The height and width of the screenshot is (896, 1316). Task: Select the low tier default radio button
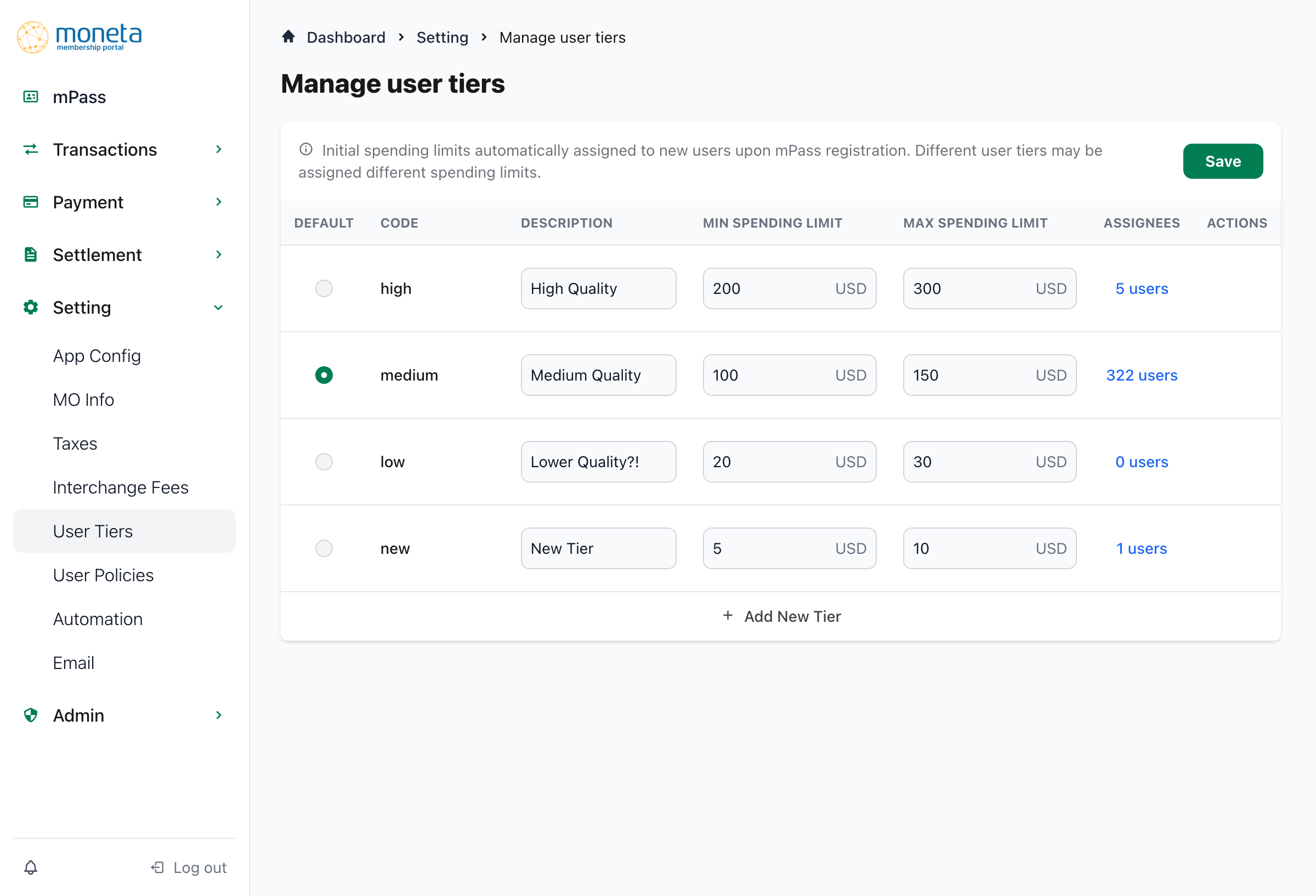(x=324, y=462)
